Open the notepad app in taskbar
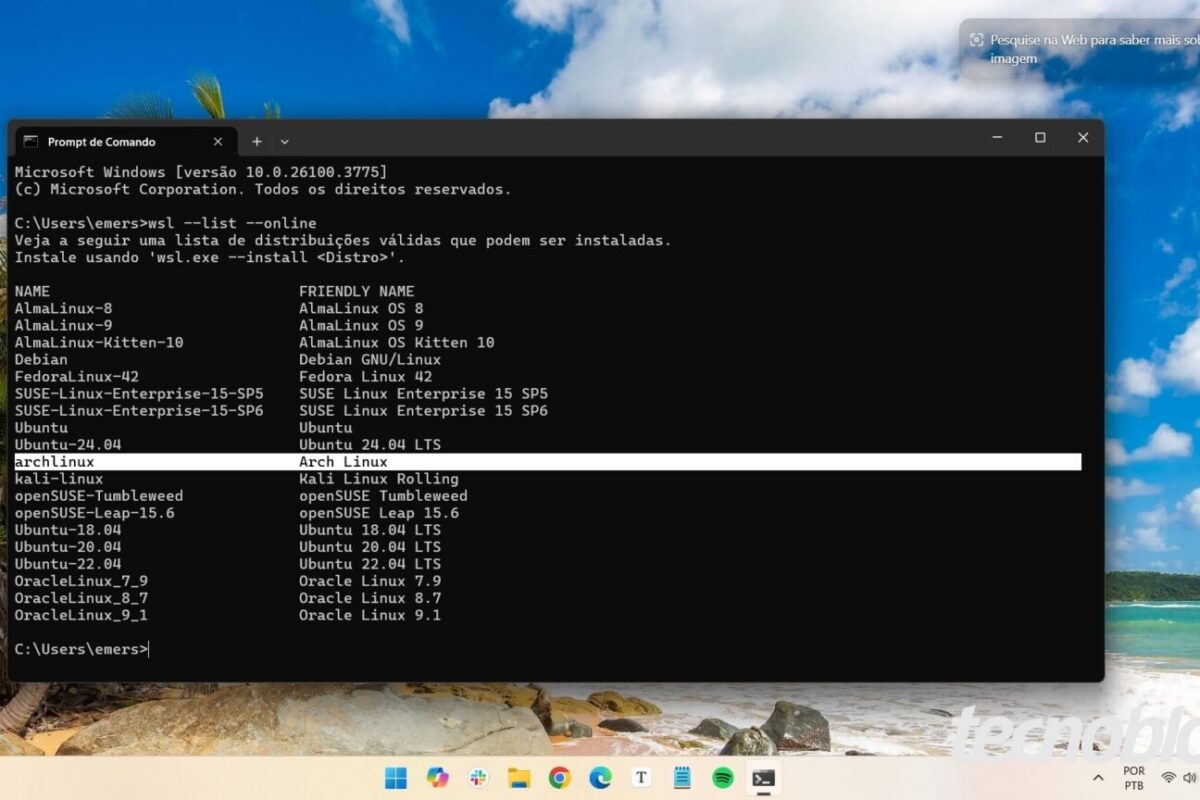Viewport: 1200px width, 800px height. click(682, 778)
